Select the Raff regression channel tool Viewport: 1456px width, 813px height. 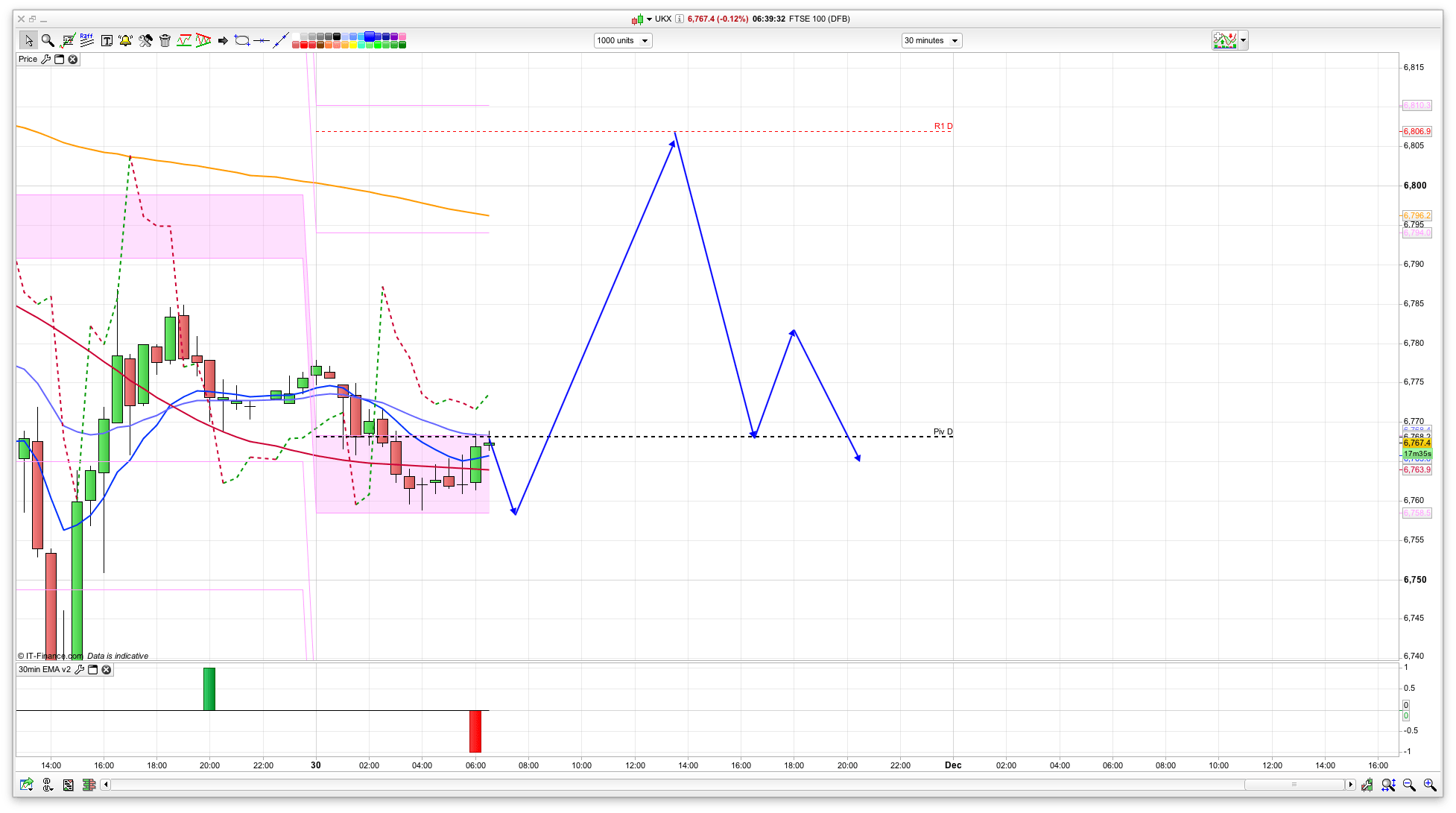tap(86, 40)
